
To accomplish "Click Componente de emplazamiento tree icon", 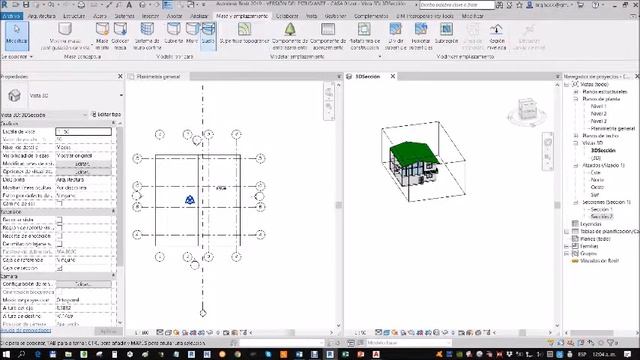I will point(290,29).
